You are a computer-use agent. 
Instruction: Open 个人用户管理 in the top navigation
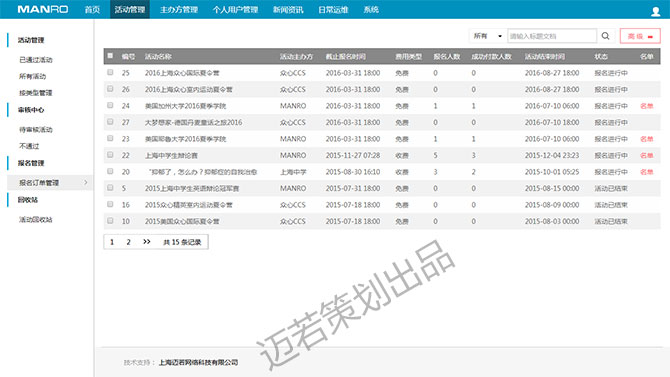point(235,9)
